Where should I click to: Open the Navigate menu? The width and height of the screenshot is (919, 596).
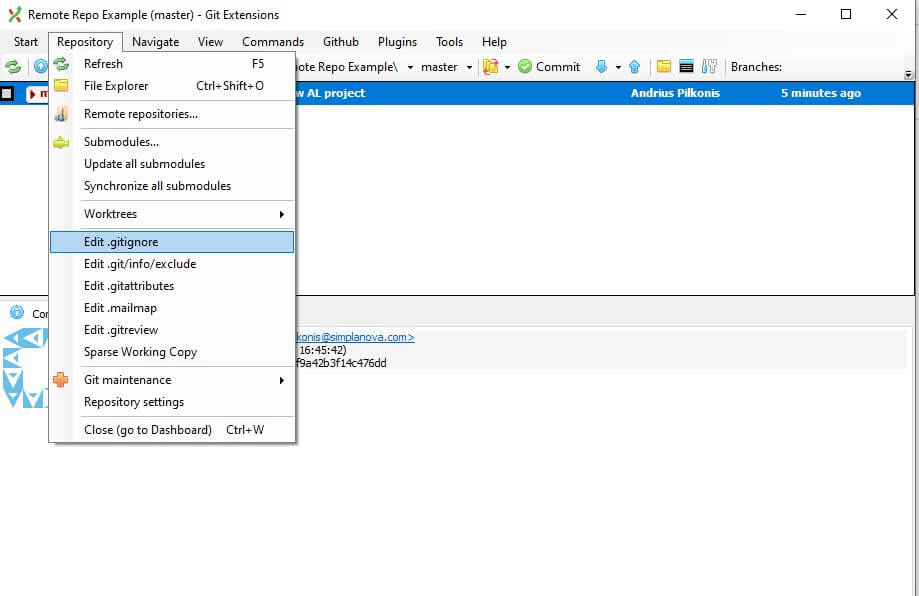click(x=155, y=42)
